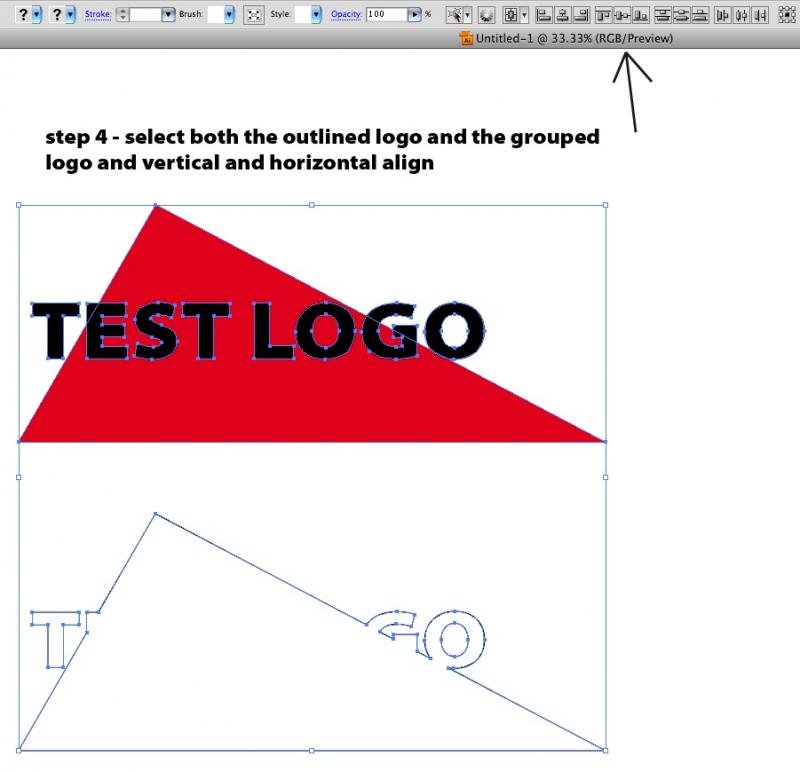800x772 pixels.
Task: Open the stroke weight dropdown
Action: click(168, 14)
